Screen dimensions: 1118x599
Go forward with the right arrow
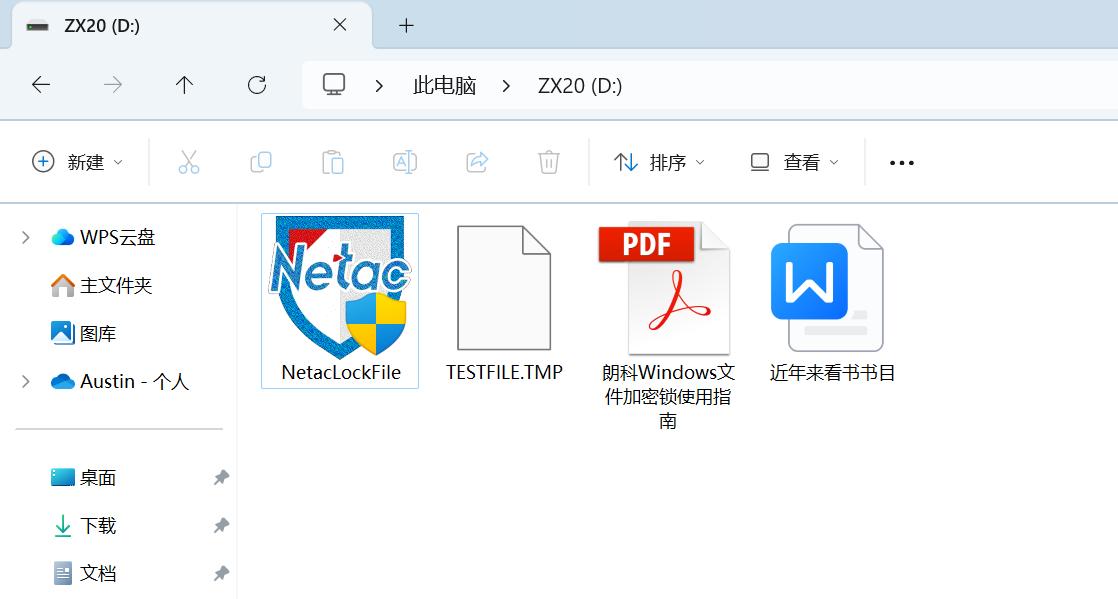pyautogui.click(x=113, y=85)
